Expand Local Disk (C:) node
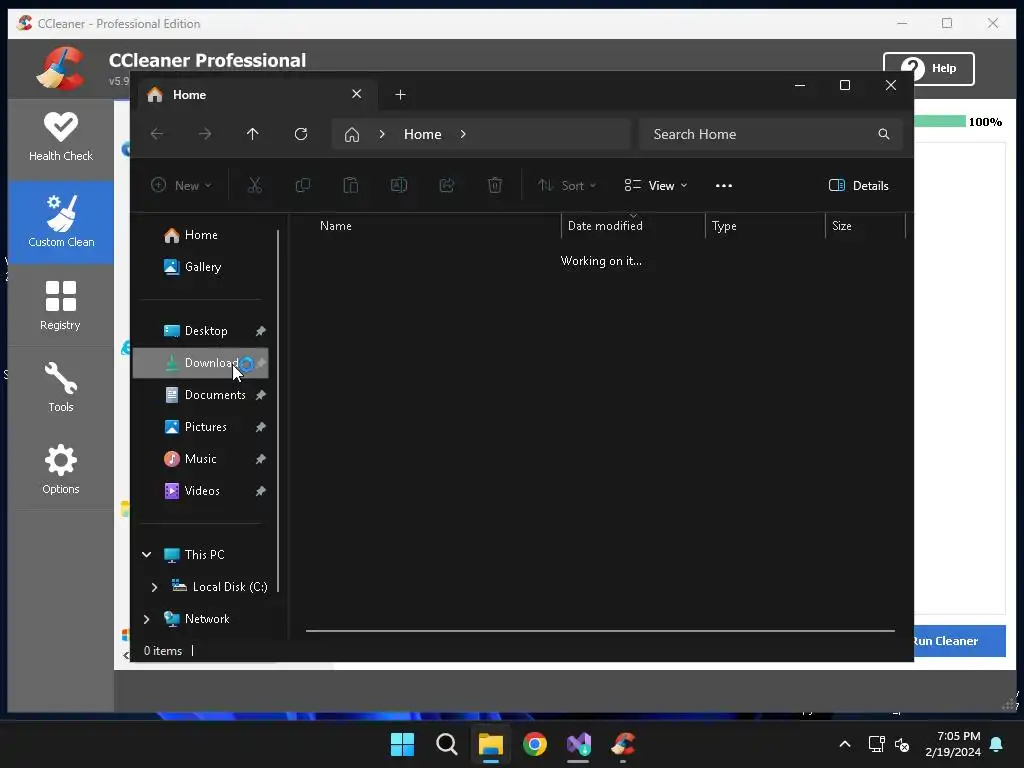 point(154,587)
